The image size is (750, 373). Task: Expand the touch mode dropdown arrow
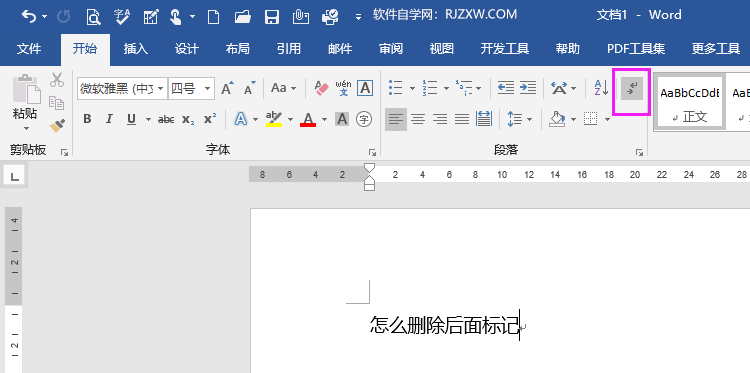coord(192,17)
